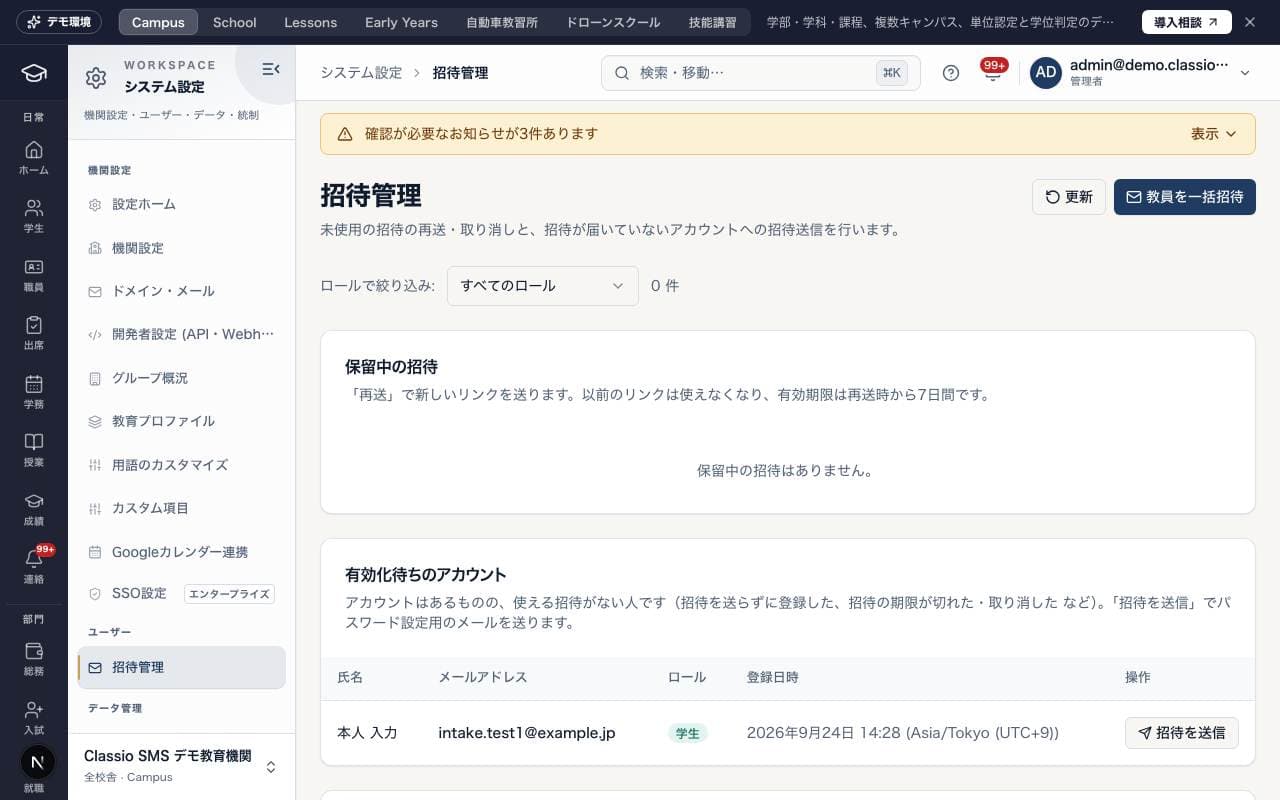Switch to the ドローンスクール tab
This screenshot has height=800, width=1280.
[x=613, y=22]
